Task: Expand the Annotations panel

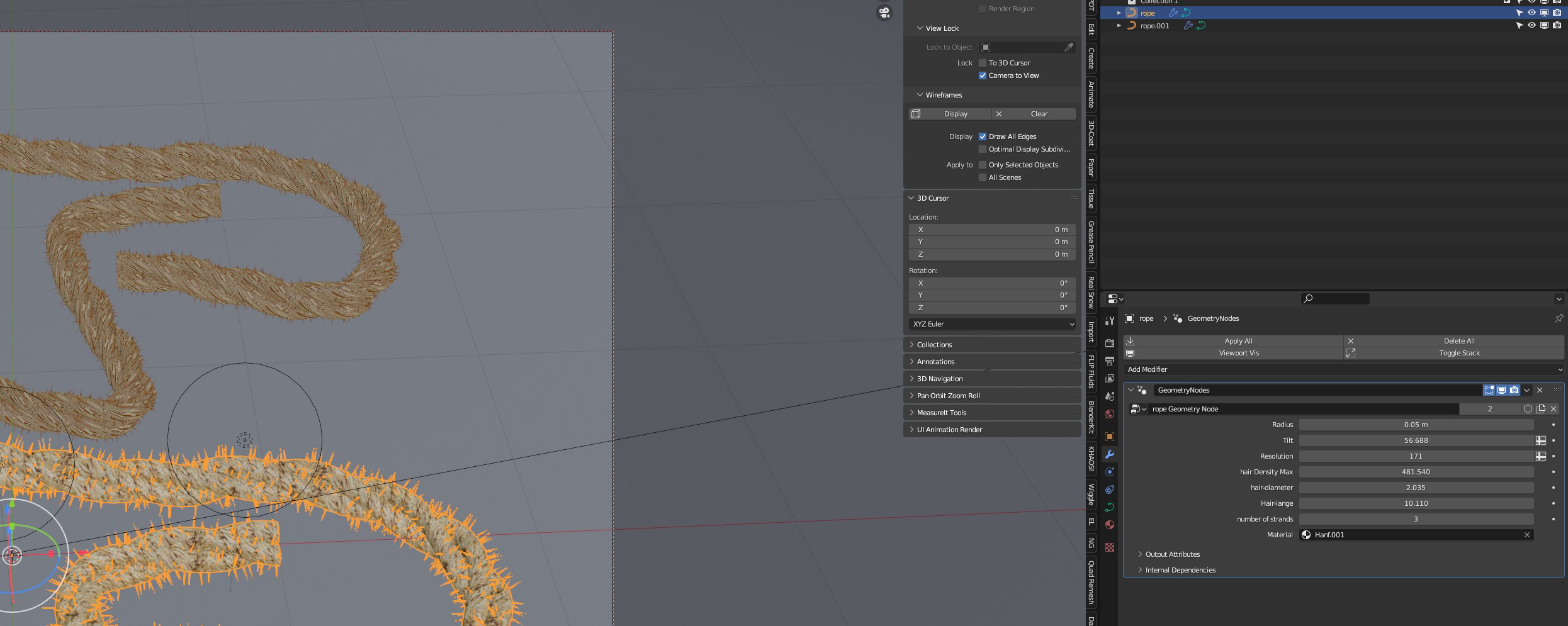Action: pyautogui.click(x=911, y=362)
